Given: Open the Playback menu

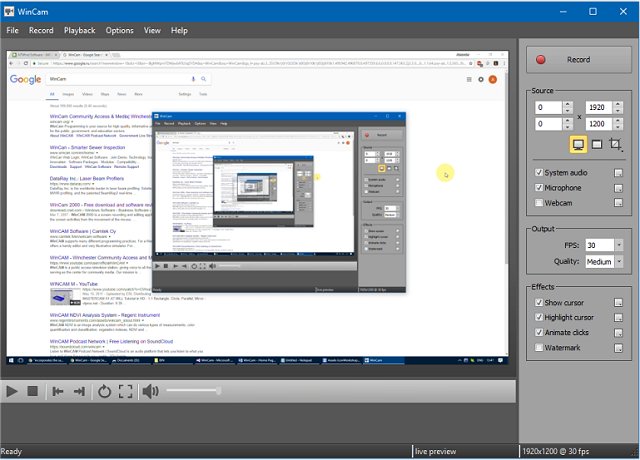Looking at the screenshot, I should (79, 31).
